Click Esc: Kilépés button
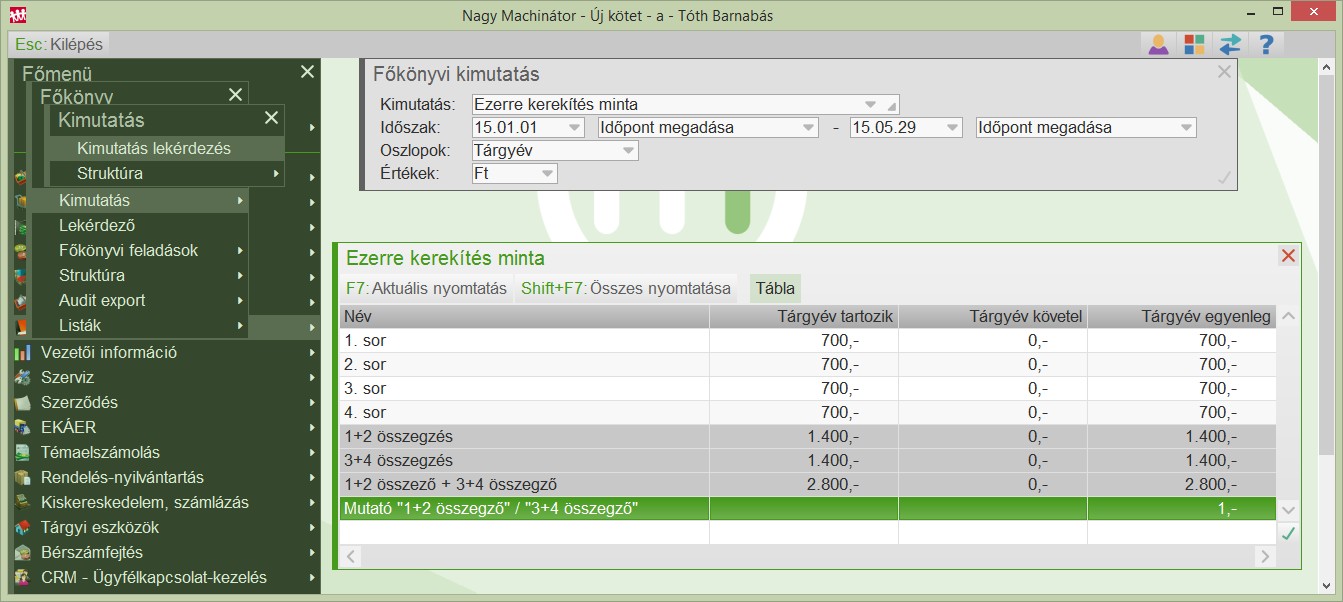 tap(59, 45)
